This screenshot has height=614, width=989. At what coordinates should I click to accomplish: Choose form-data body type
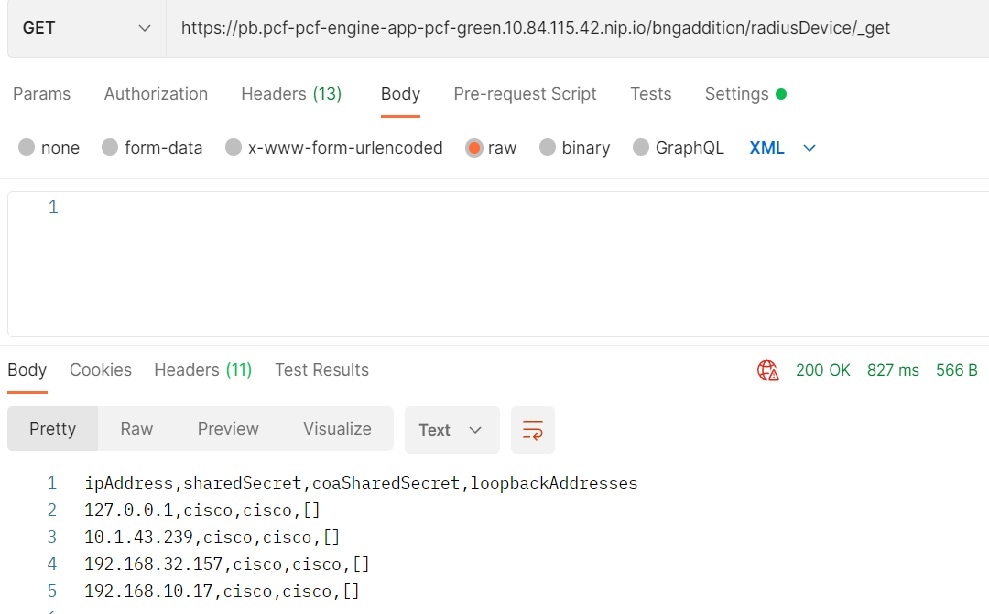152,148
